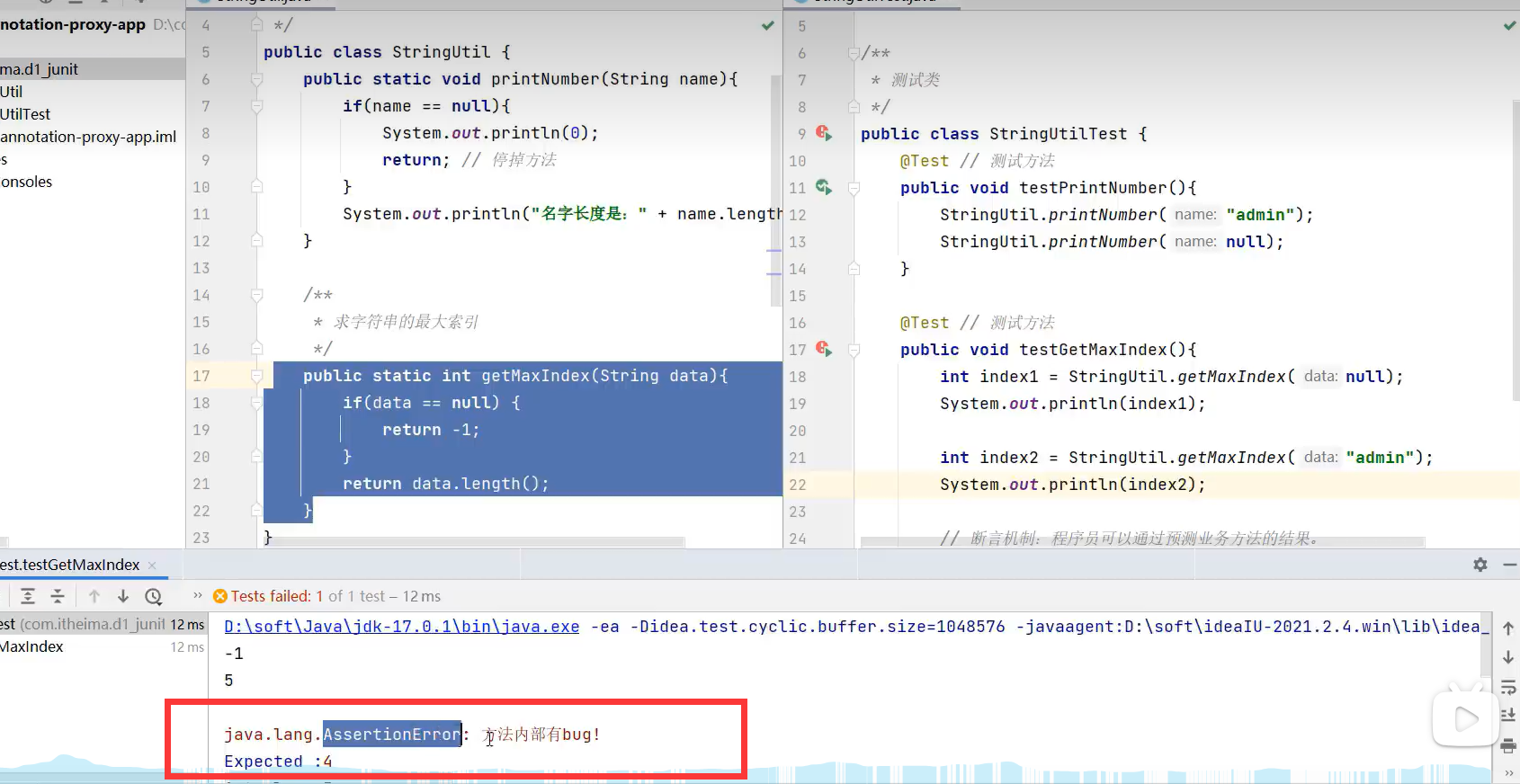Screen dimensions: 1520x784
Task: Click the orange tests failed status icon
Action: click(x=219, y=596)
